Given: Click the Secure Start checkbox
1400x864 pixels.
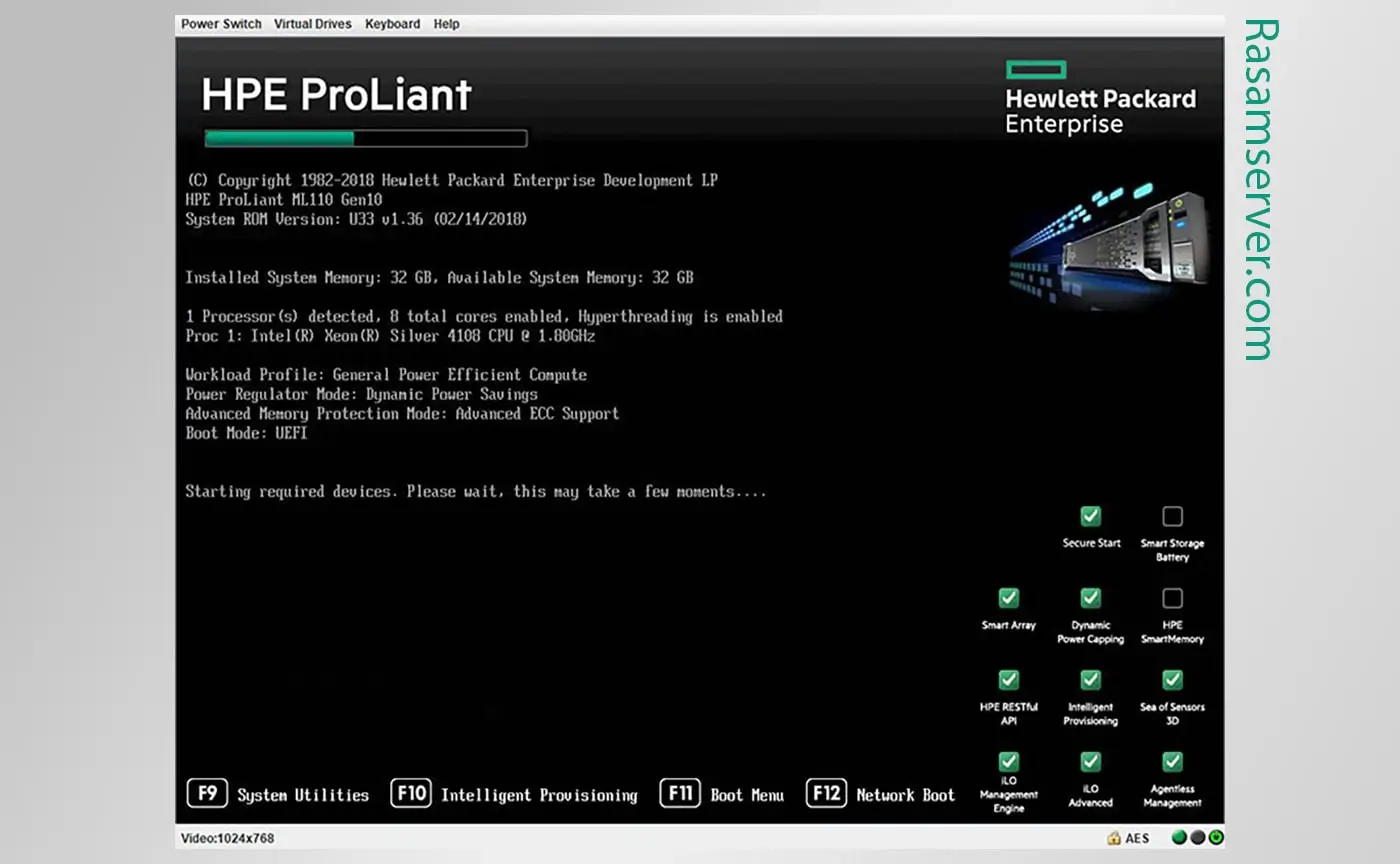Looking at the screenshot, I should 1090,516.
